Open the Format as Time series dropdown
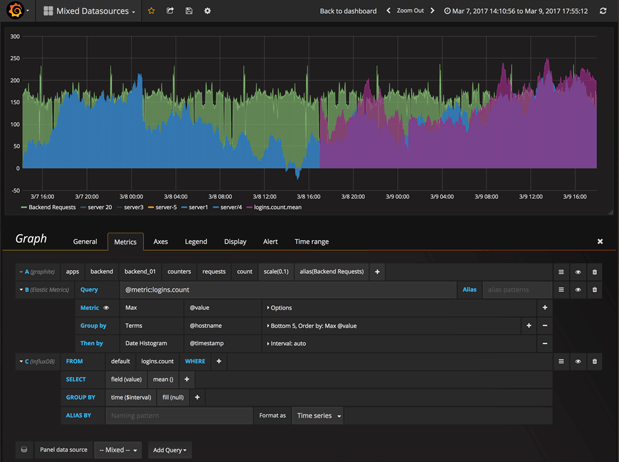619x462 pixels. (x=320, y=415)
